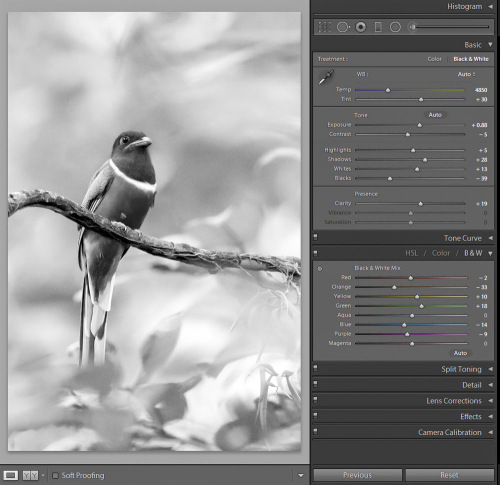Toggle the Split Toning panel switch

pyautogui.click(x=315, y=369)
